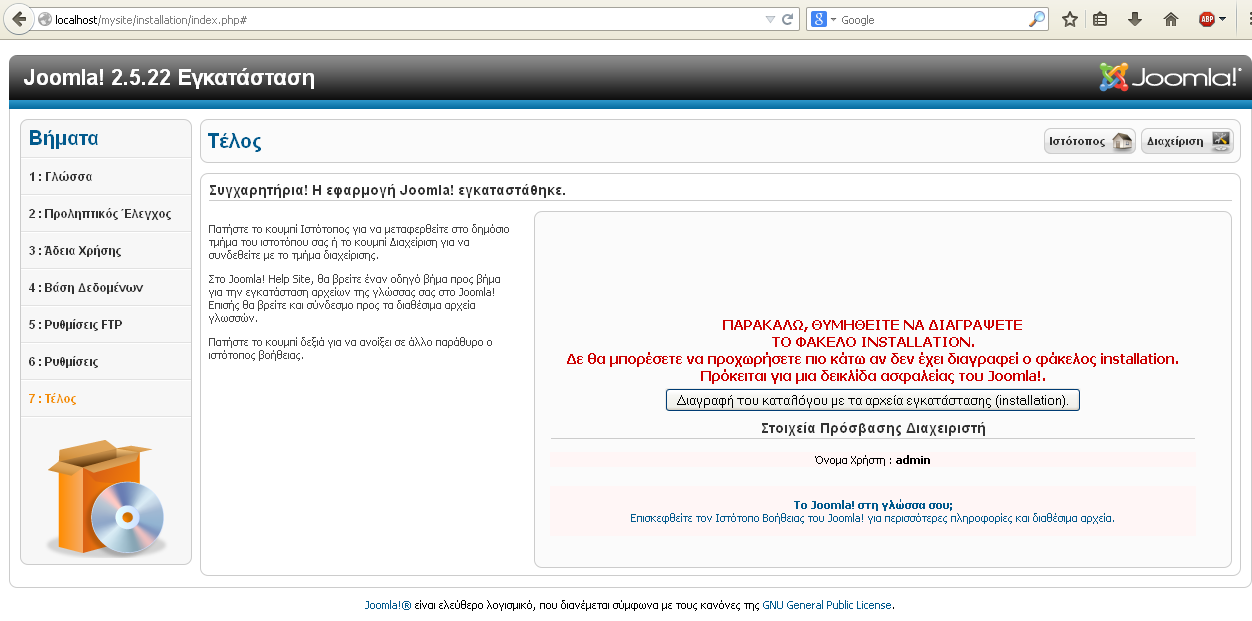Select step 5 : Ρυθμίσεις FTP
The image size is (1252, 621).
pos(106,325)
